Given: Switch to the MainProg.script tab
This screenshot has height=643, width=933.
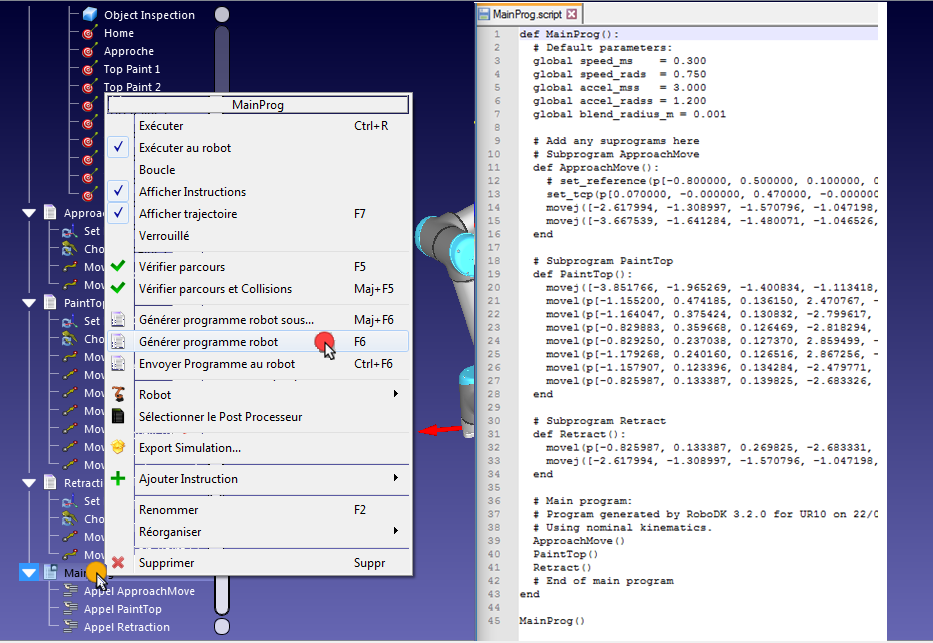Looking at the screenshot, I should [x=527, y=14].
